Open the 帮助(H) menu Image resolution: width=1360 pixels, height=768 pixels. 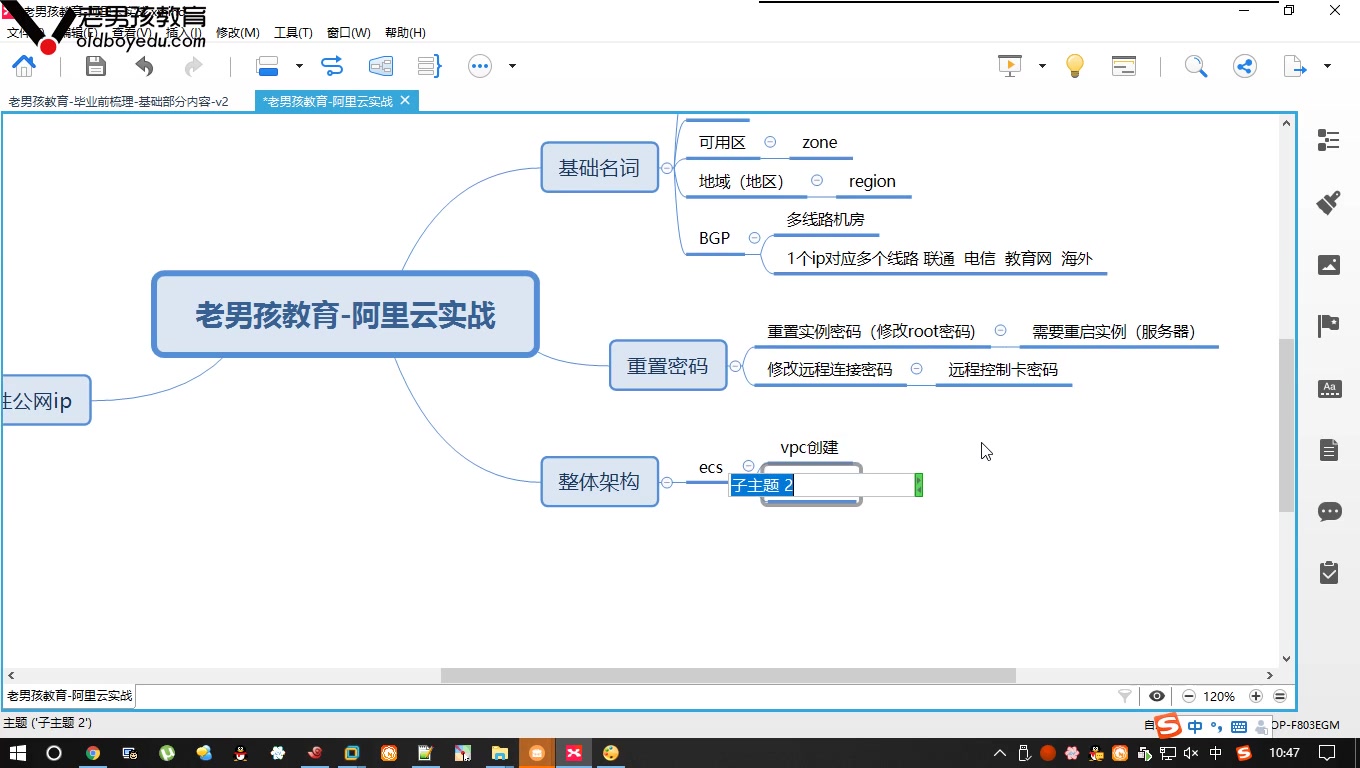404,33
